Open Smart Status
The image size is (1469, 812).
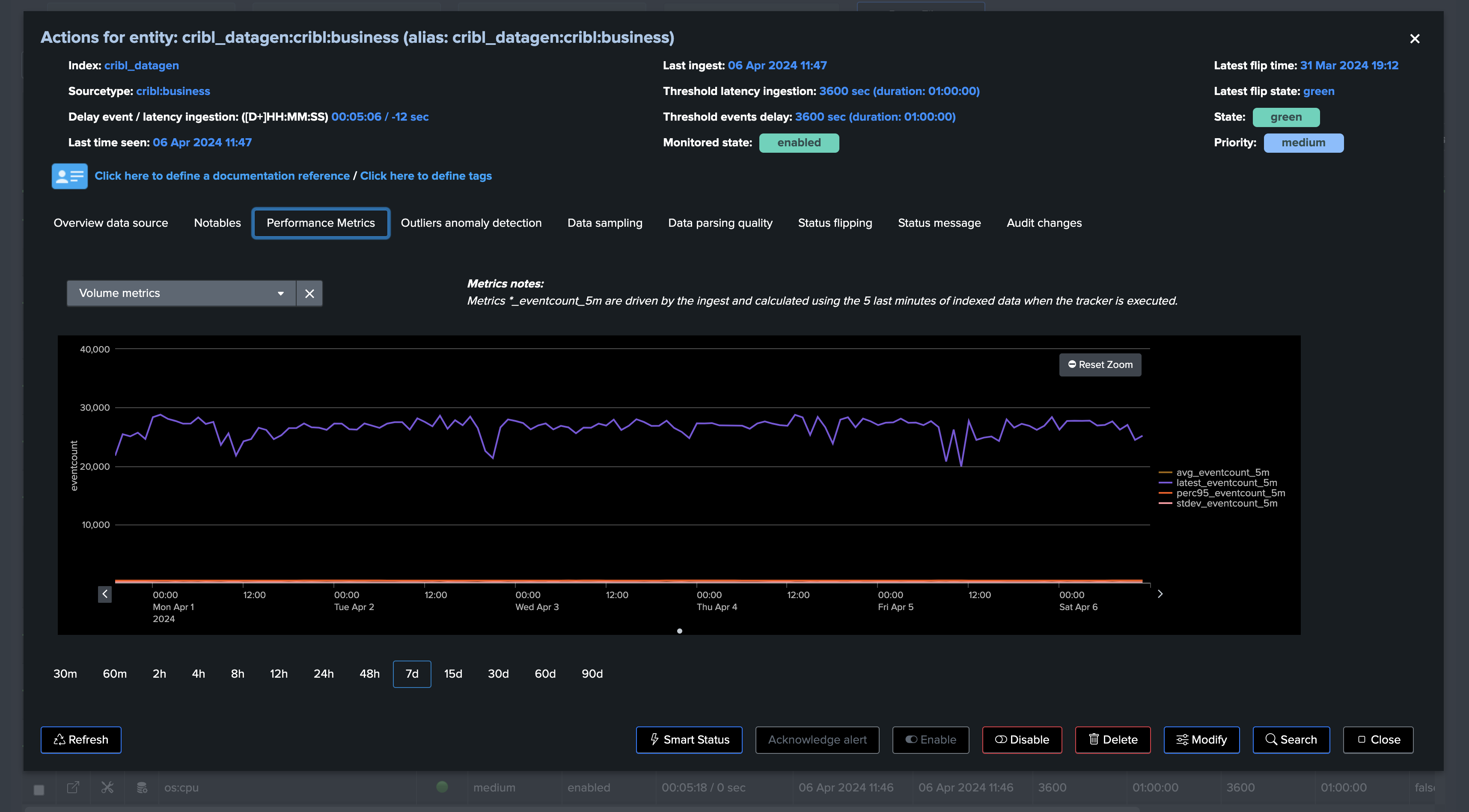[689, 740]
